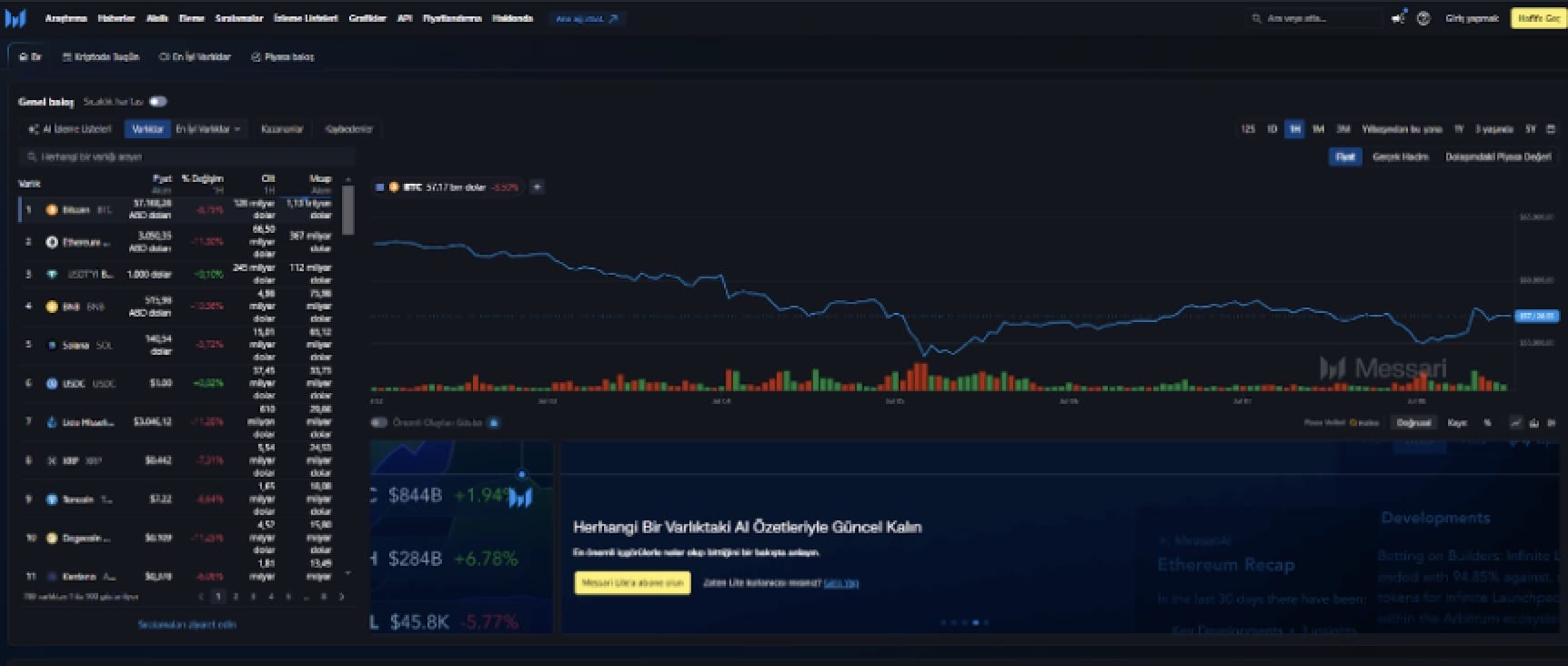Toggle the Önemli Olayları Göster switch
This screenshot has width=1568, height=666.
click(x=379, y=422)
